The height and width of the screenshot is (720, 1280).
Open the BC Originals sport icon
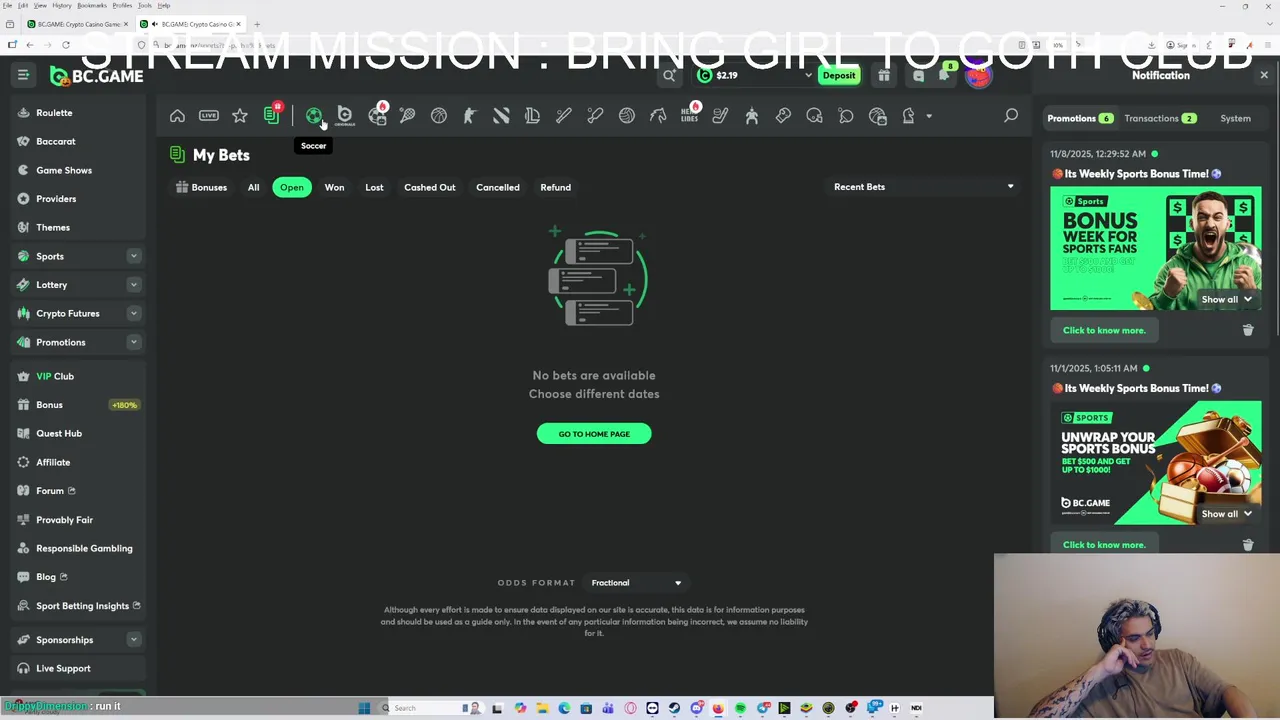point(345,116)
